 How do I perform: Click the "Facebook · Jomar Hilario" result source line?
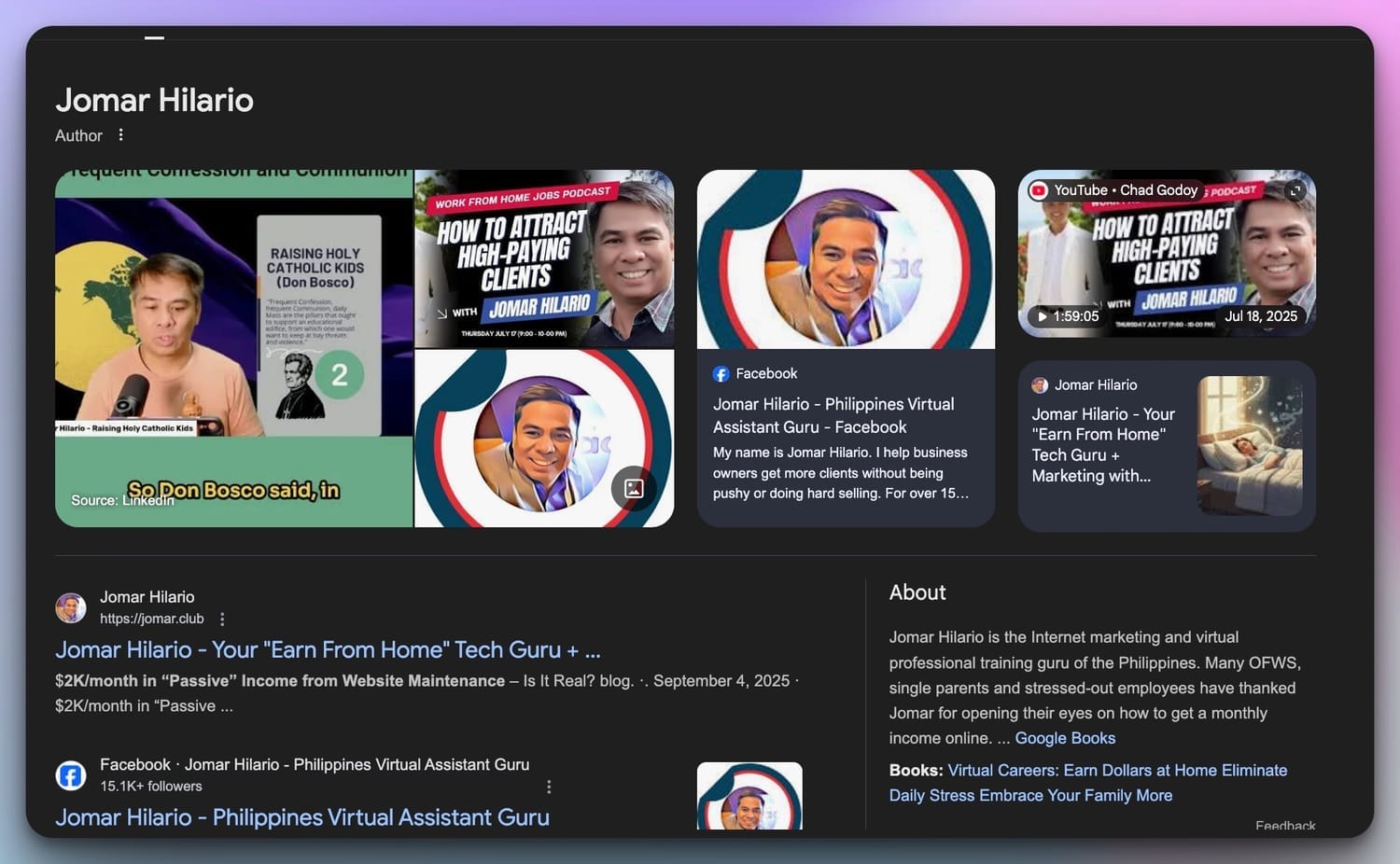pos(315,764)
